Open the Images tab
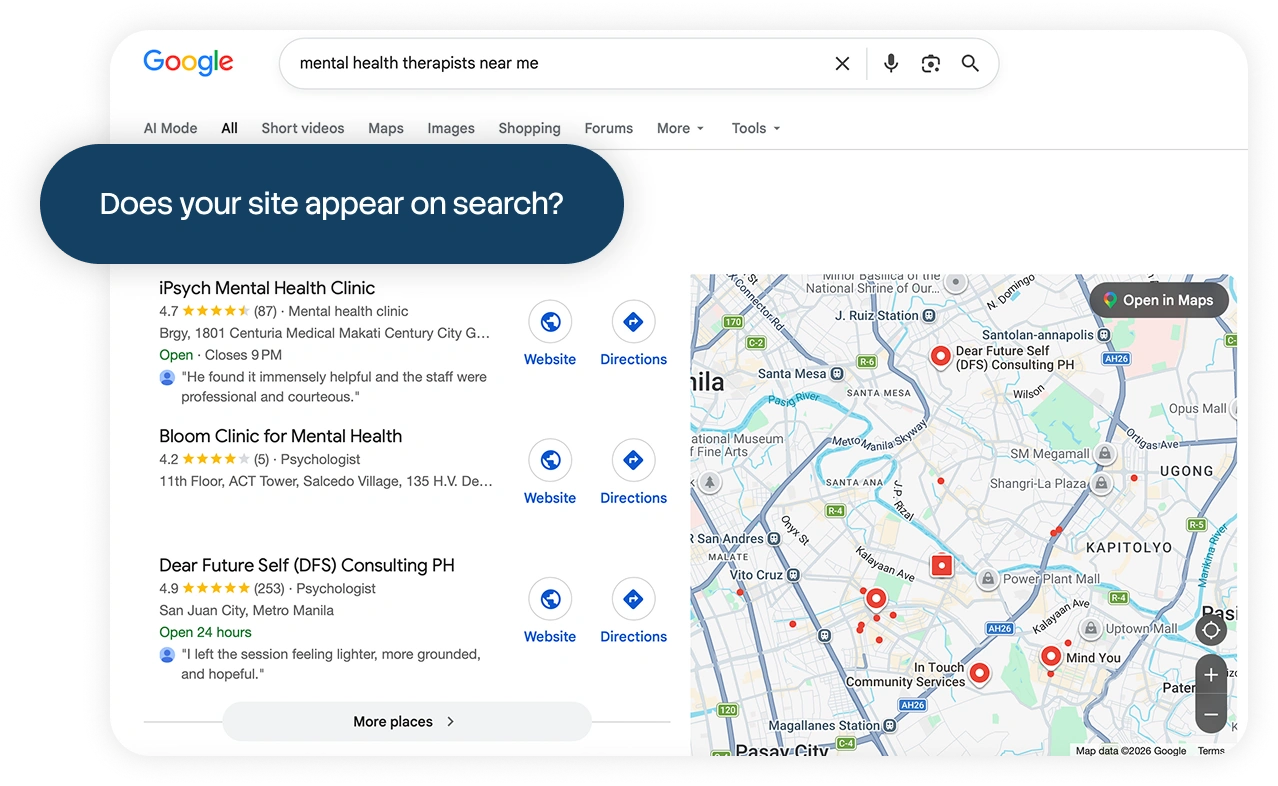1278x786 pixels. coord(451,128)
